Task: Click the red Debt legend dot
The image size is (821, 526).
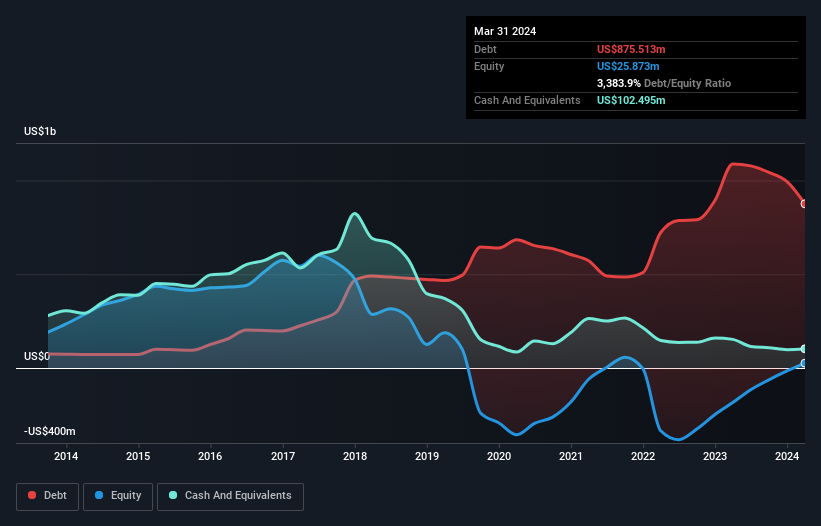Action: click(32, 495)
